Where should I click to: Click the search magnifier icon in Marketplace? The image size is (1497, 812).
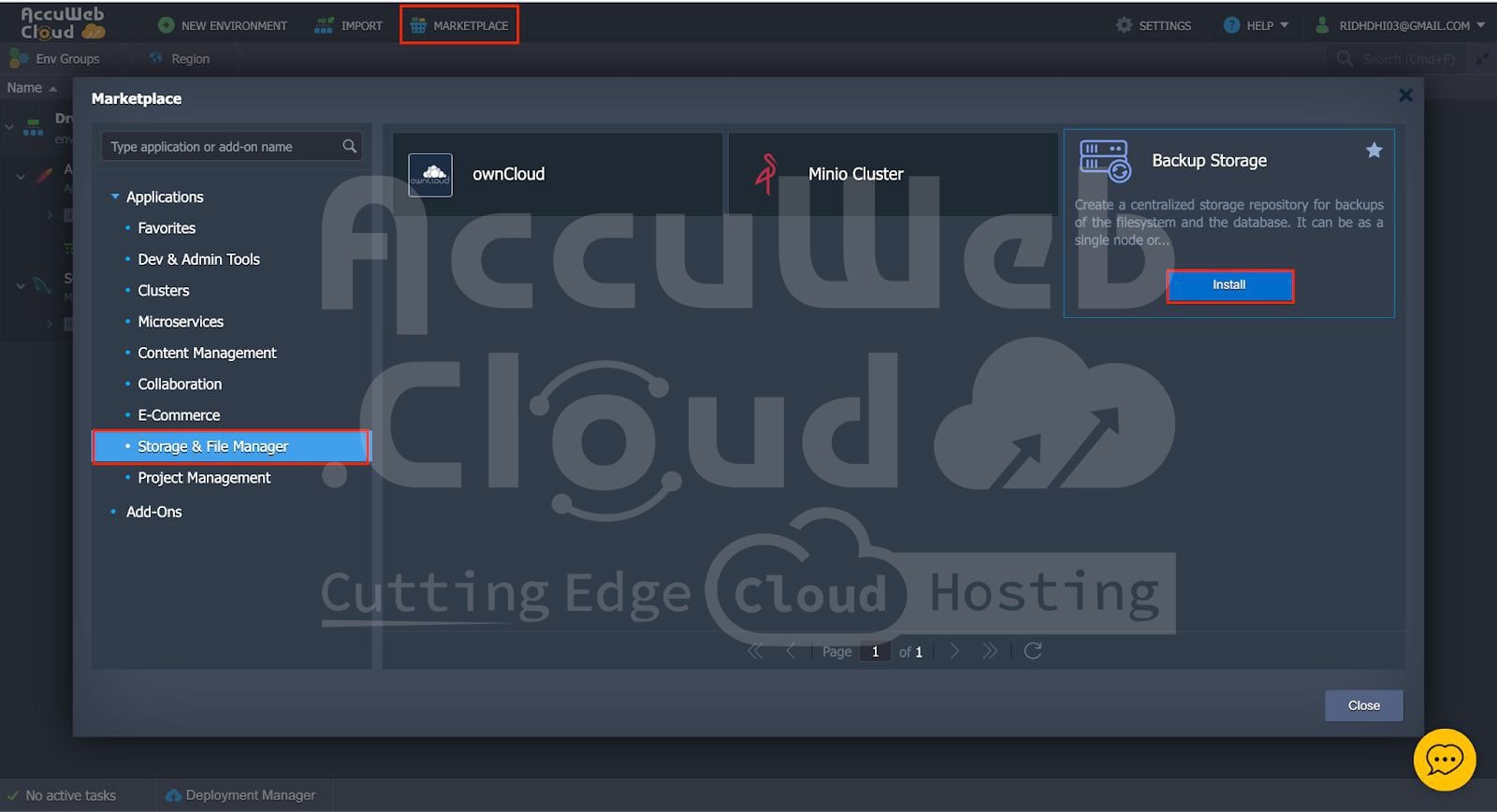pyautogui.click(x=349, y=146)
